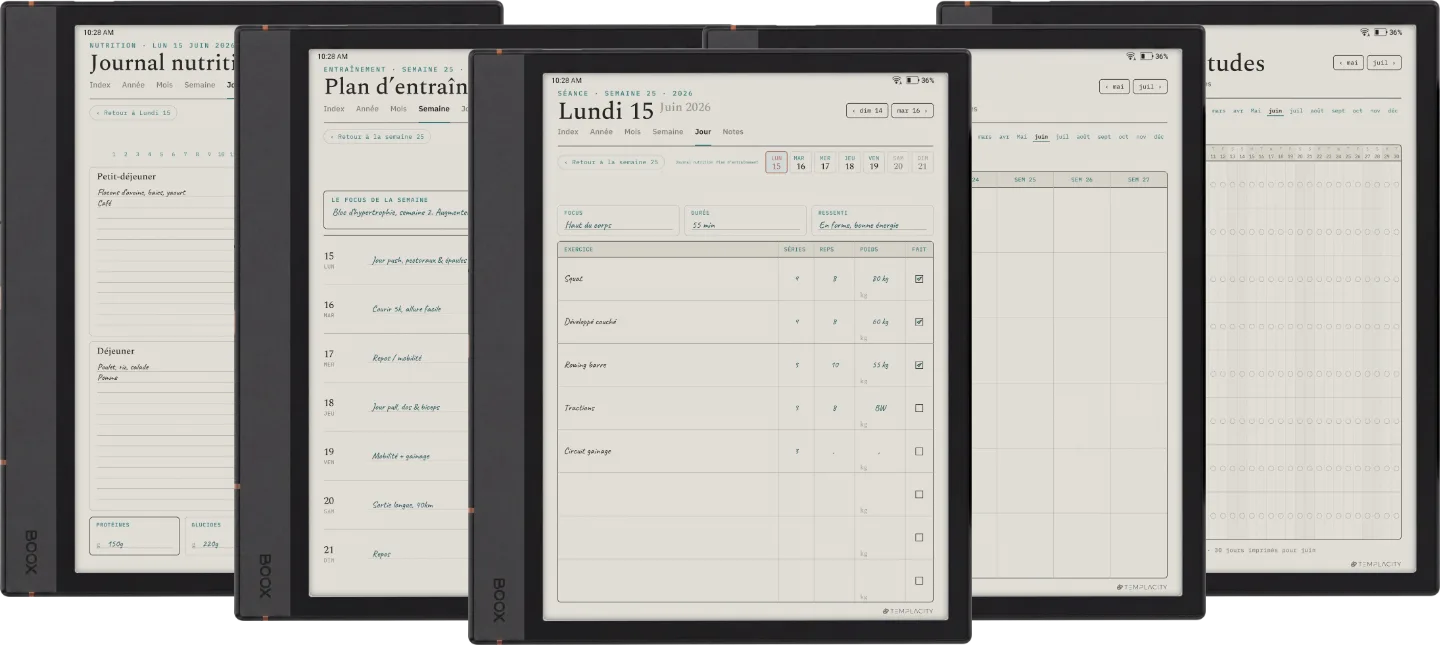Tap the Wi-Fi icon on the habitudes screen
This screenshot has width=1440, height=646.
click(1365, 32)
